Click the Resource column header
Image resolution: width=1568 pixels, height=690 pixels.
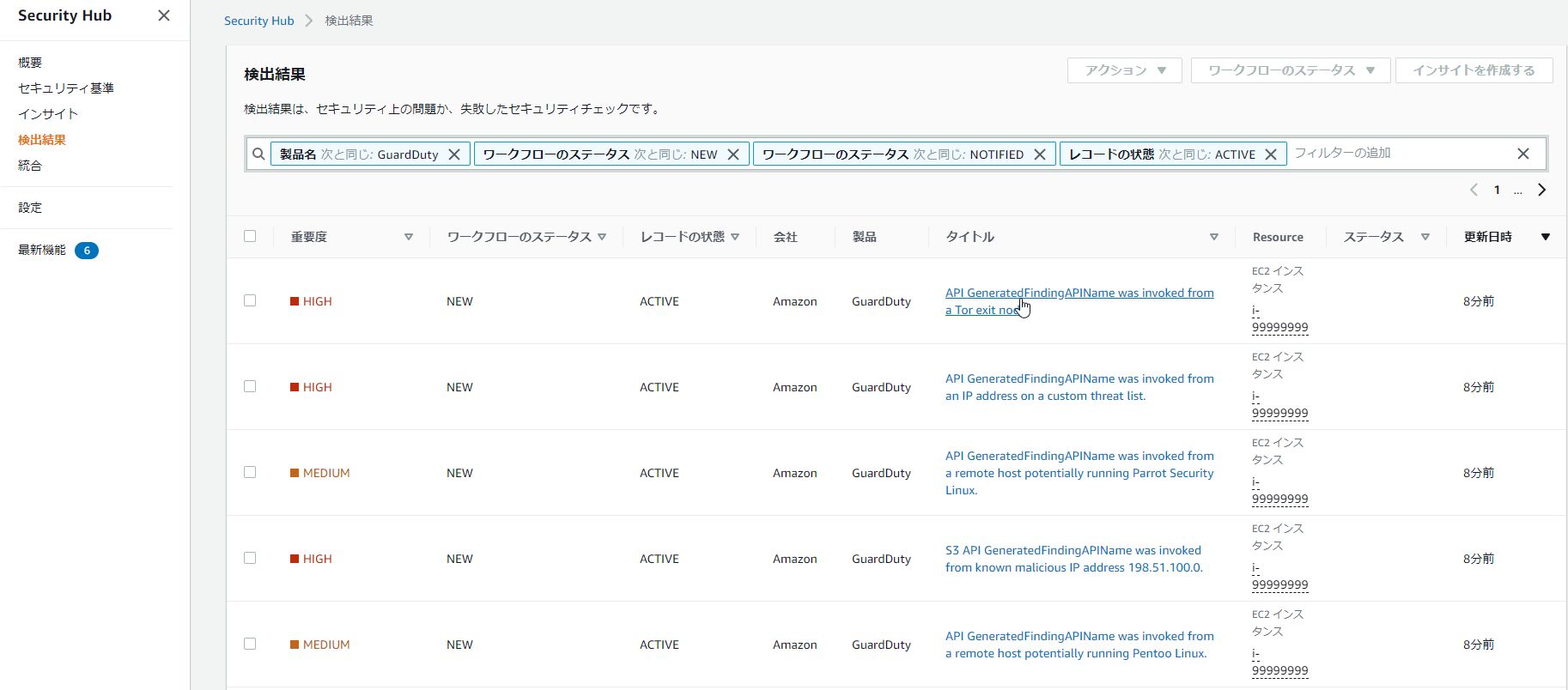tap(1278, 237)
